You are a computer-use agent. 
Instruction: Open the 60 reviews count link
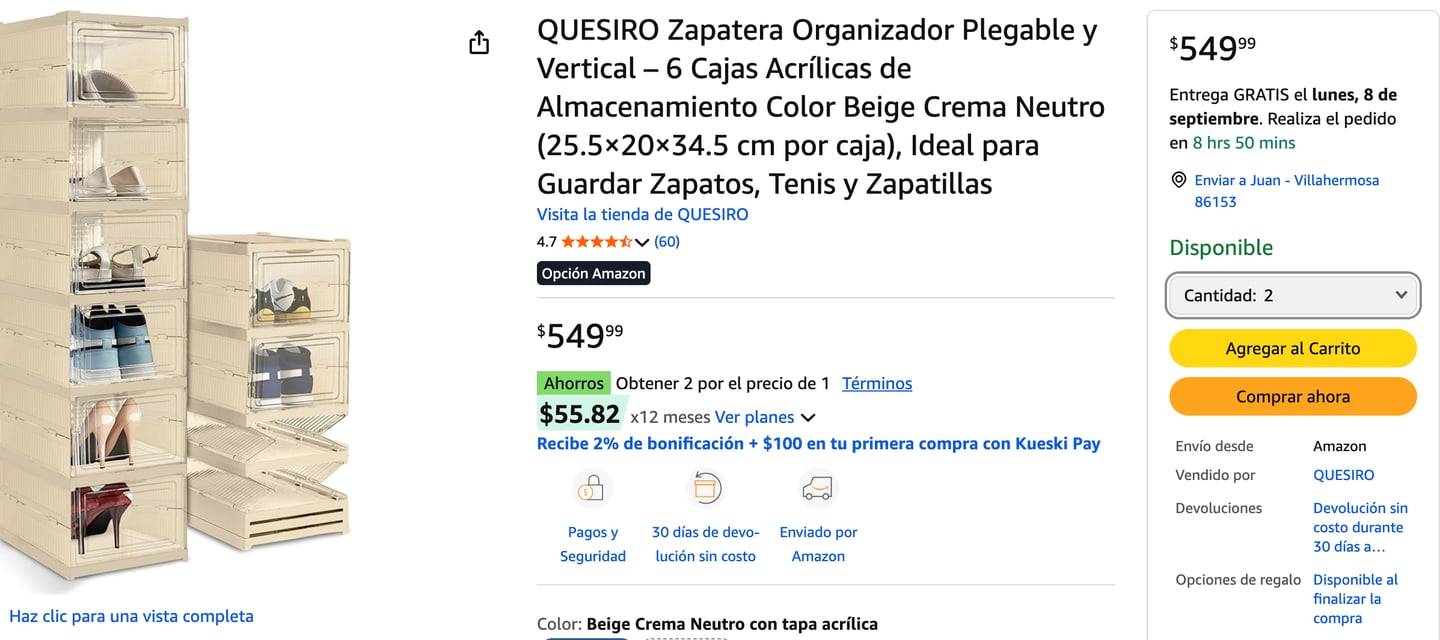[667, 242]
